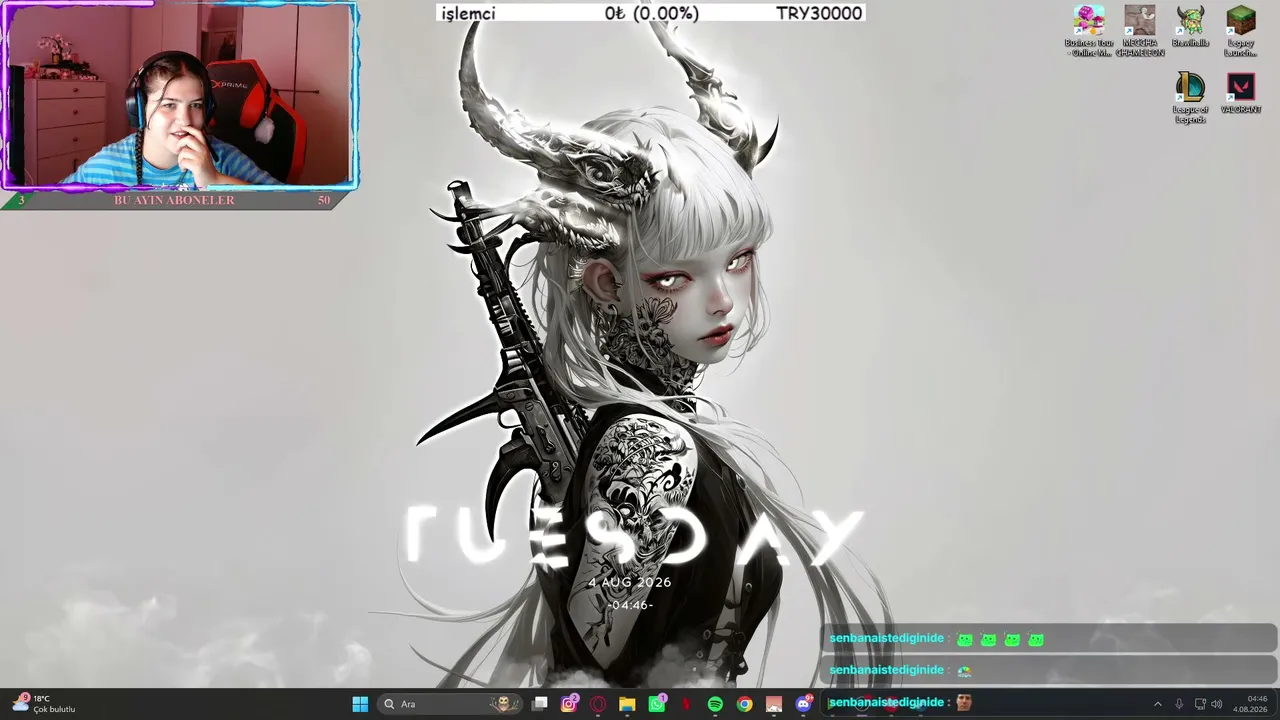Launch the VALORANT desktop shortcut
Image resolution: width=1280 pixels, height=720 pixels.
coord(1241,94)
